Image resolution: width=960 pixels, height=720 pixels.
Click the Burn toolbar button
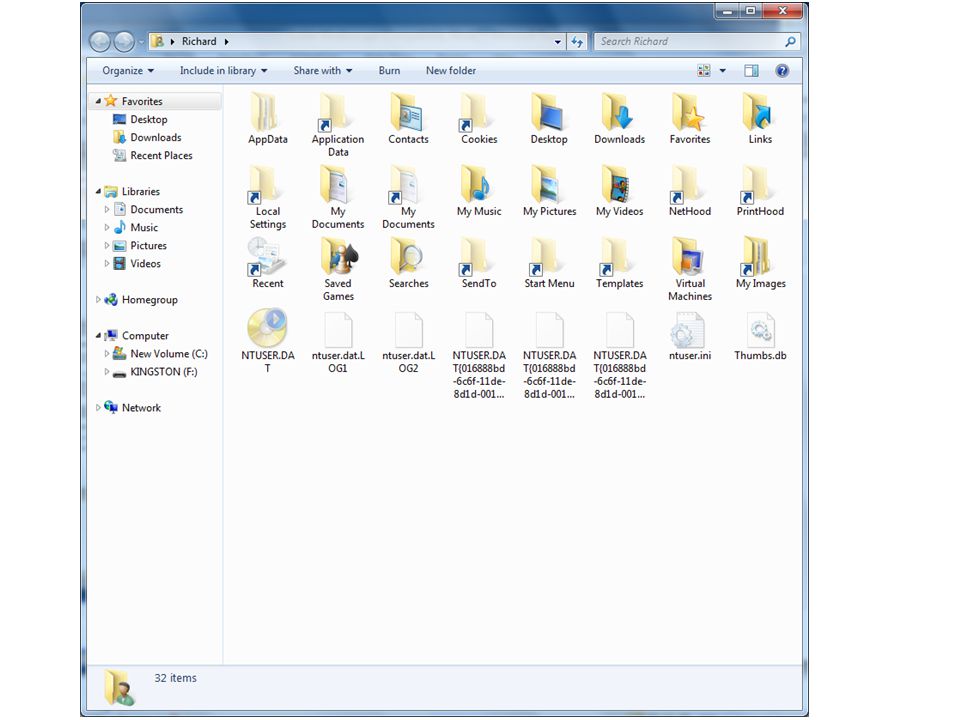tap(389, 70)
